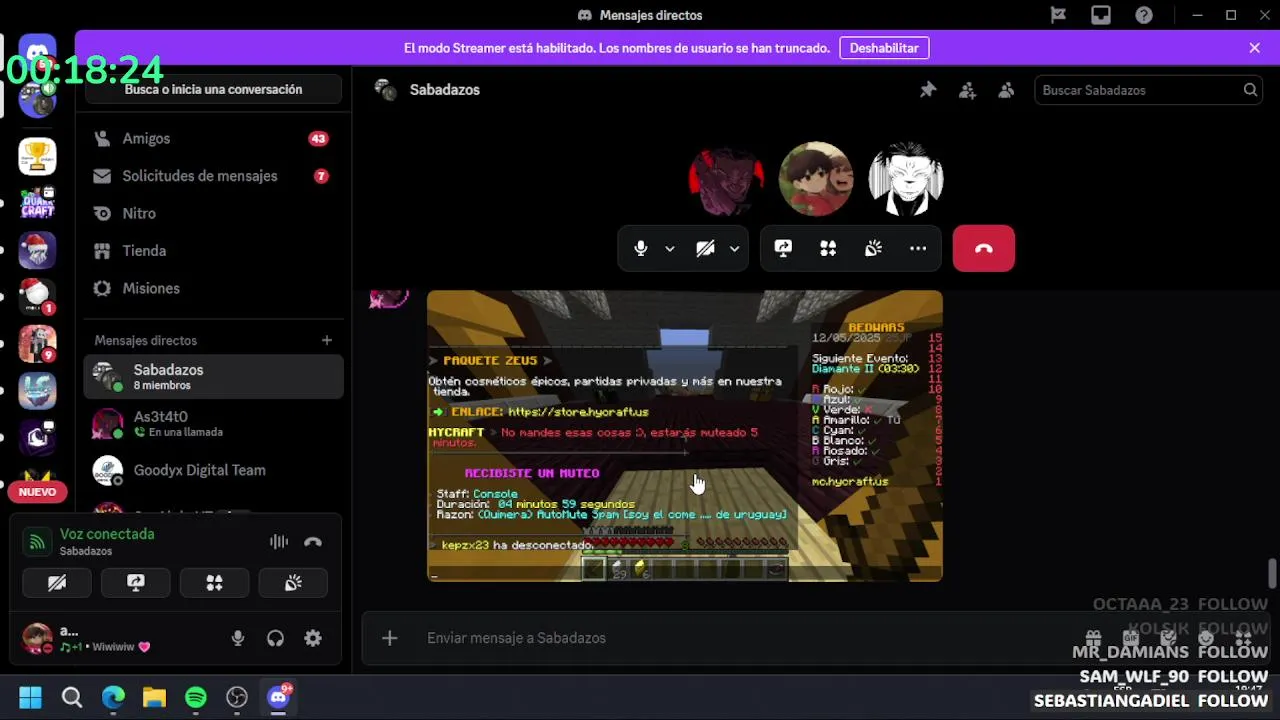
Task: Toggle camera in the call controls
Action: (705, 249)
